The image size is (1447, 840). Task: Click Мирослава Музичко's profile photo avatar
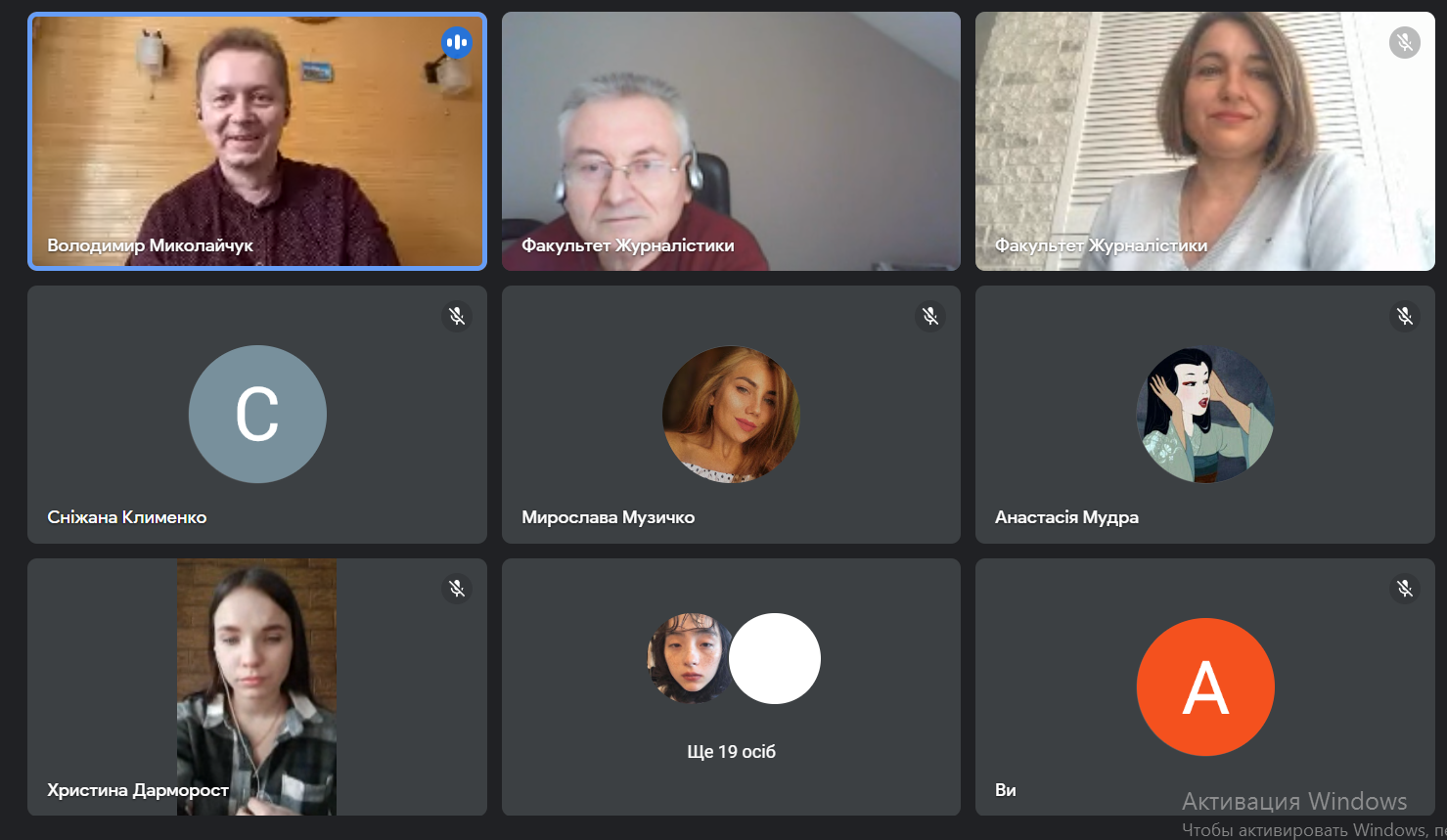click(x=731, y=415)
